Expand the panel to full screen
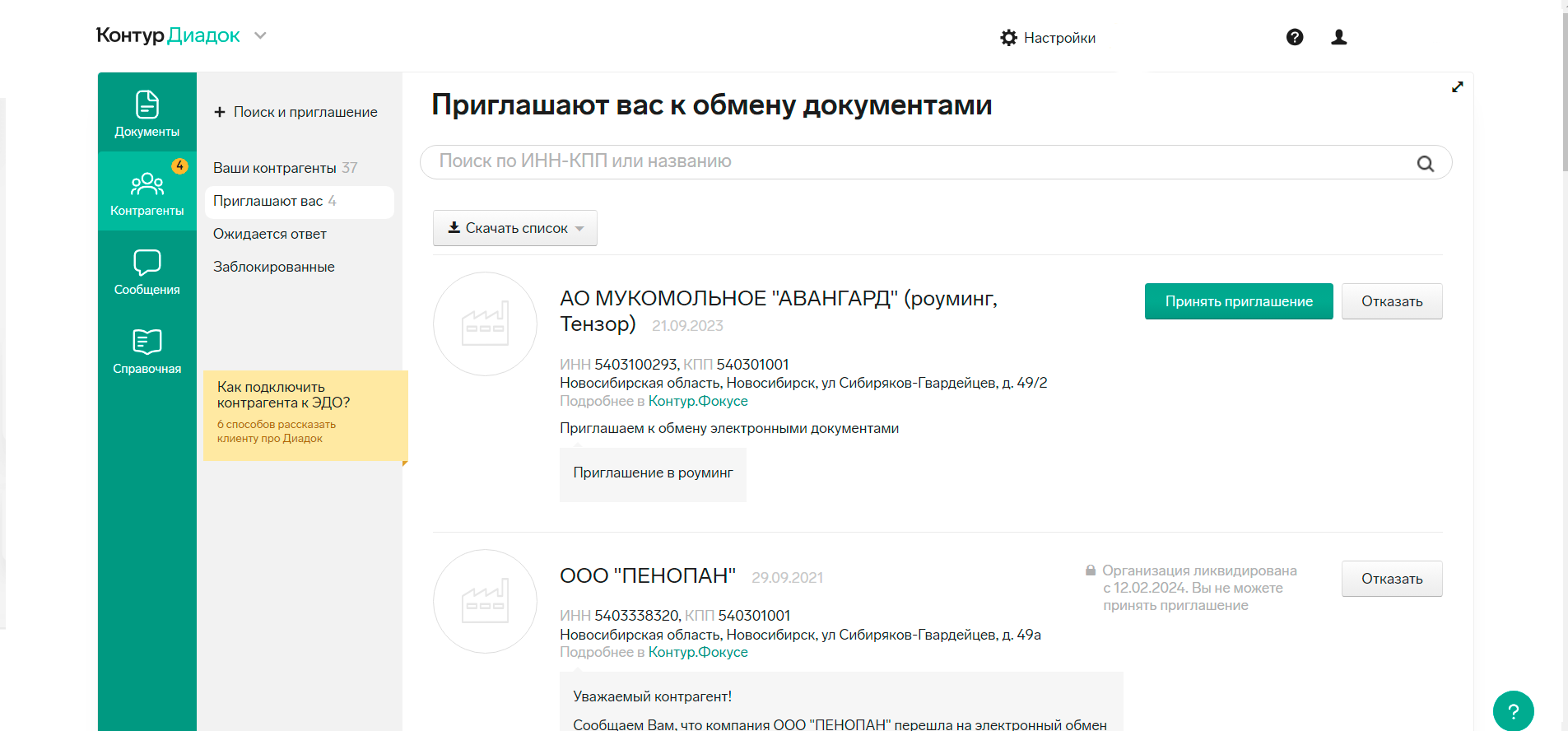1568x731 pixels. [1457, 86]
